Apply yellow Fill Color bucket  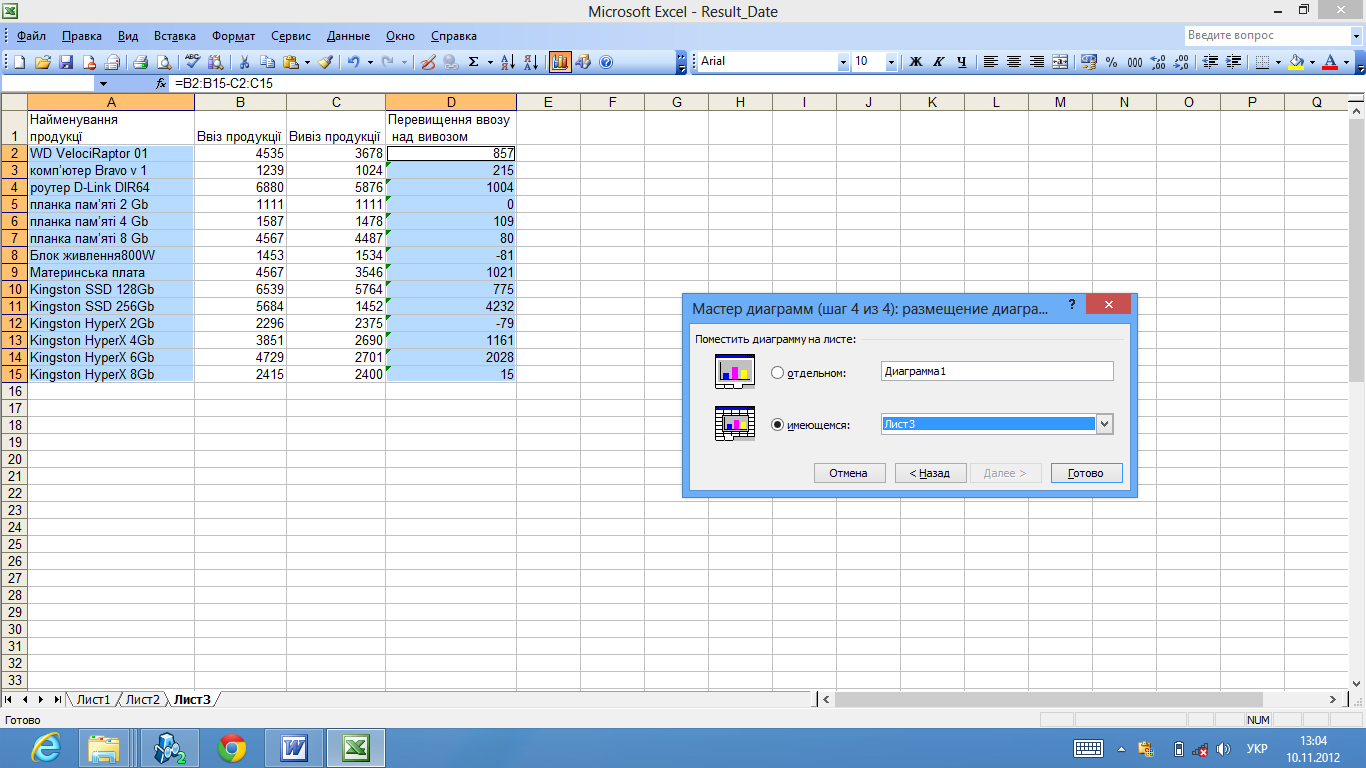tap(1296, 62)
